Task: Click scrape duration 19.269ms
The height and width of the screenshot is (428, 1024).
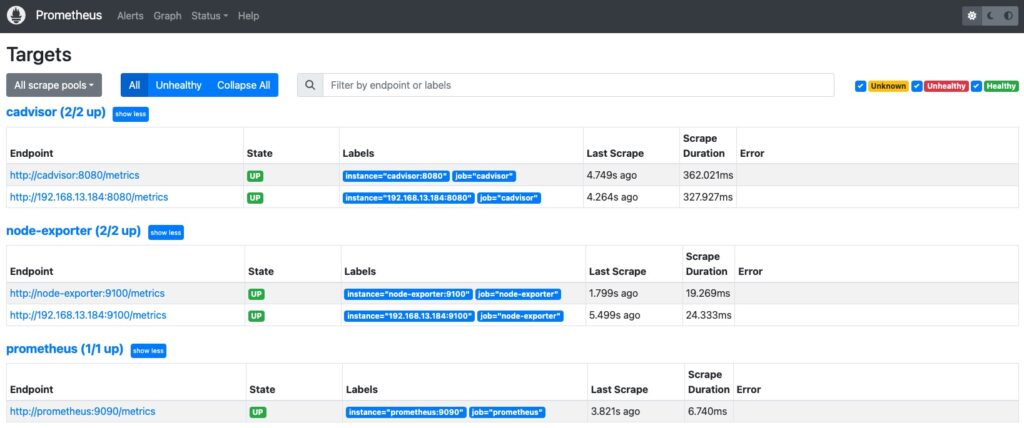Action: 708,293
